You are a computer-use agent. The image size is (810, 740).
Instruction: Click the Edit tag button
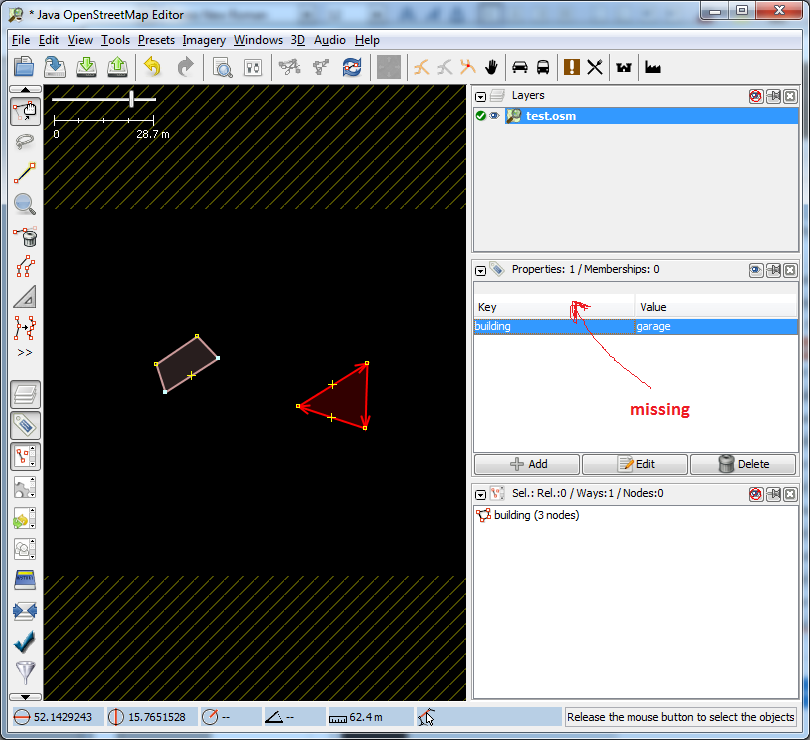[x=635, y=464]
